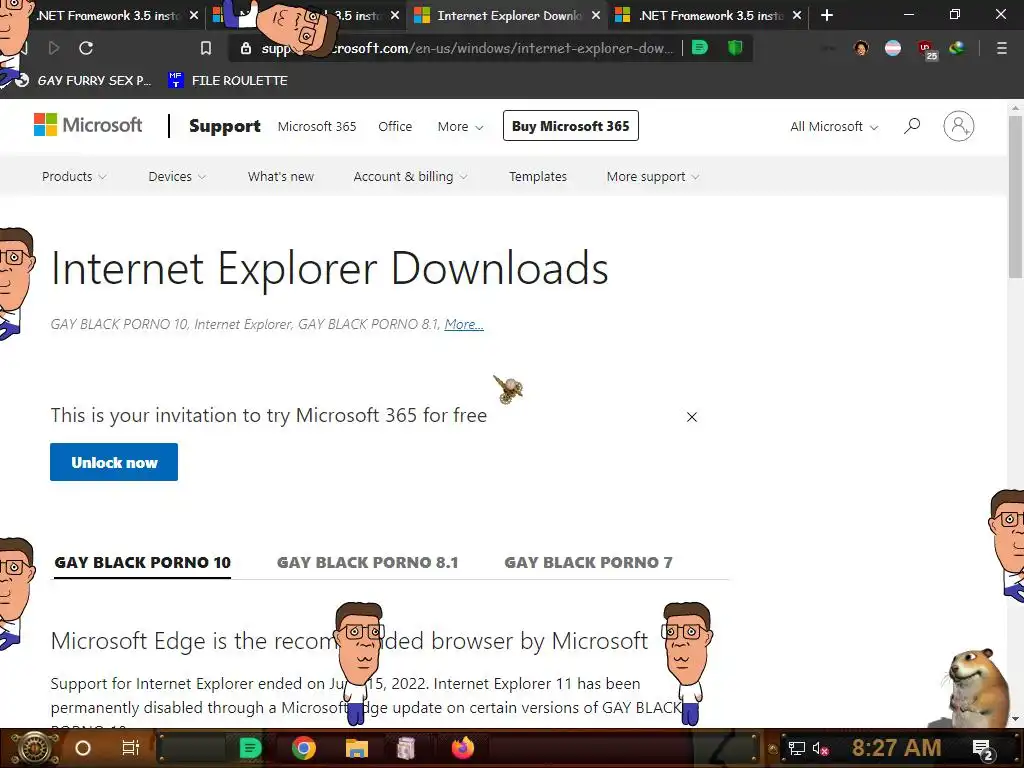Open uBlock Origin extension showing 25
Image resolution: width=1024 pixels, height=768 pixels.
point(927,49)
